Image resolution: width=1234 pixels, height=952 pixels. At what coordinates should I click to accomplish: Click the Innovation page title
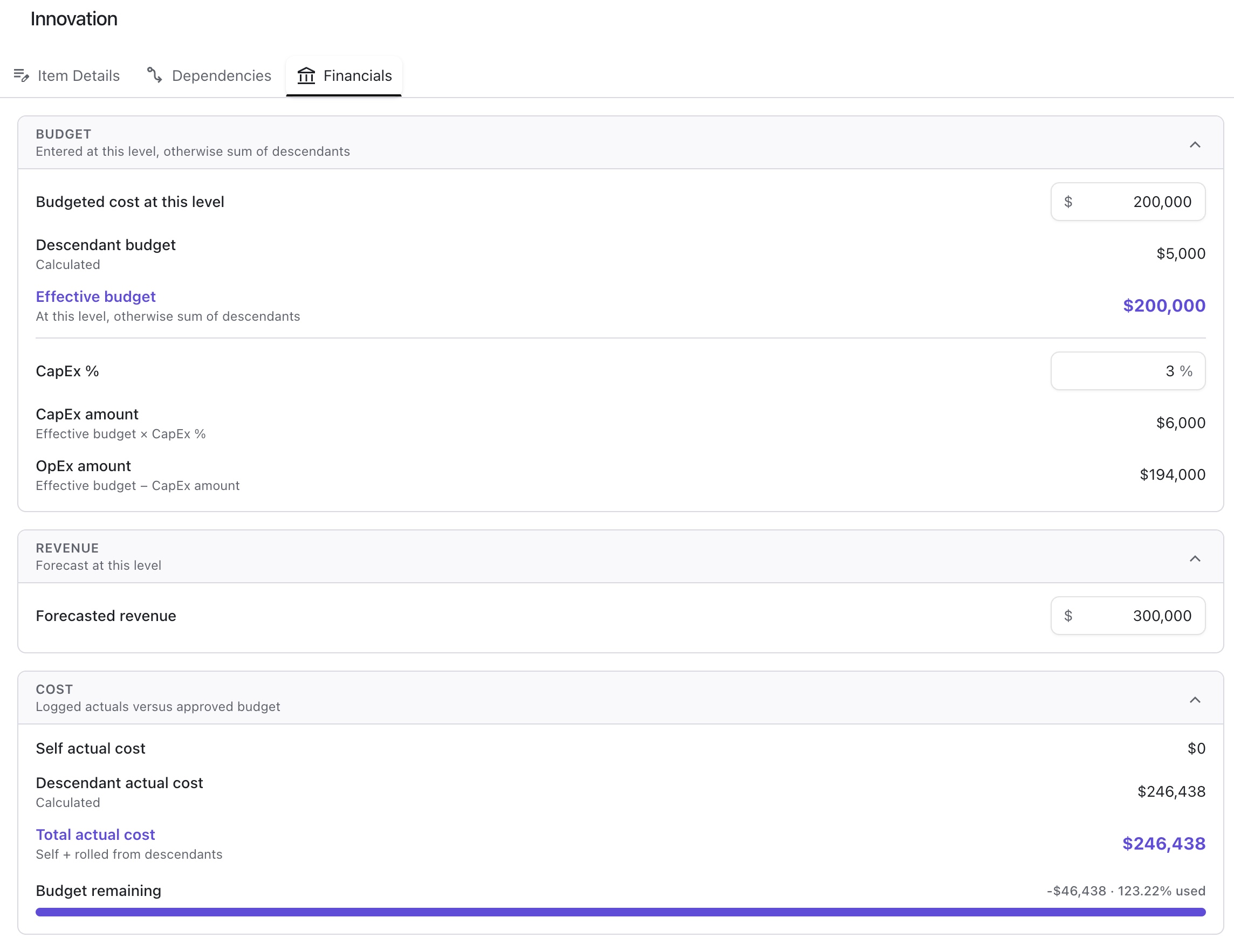74,19
